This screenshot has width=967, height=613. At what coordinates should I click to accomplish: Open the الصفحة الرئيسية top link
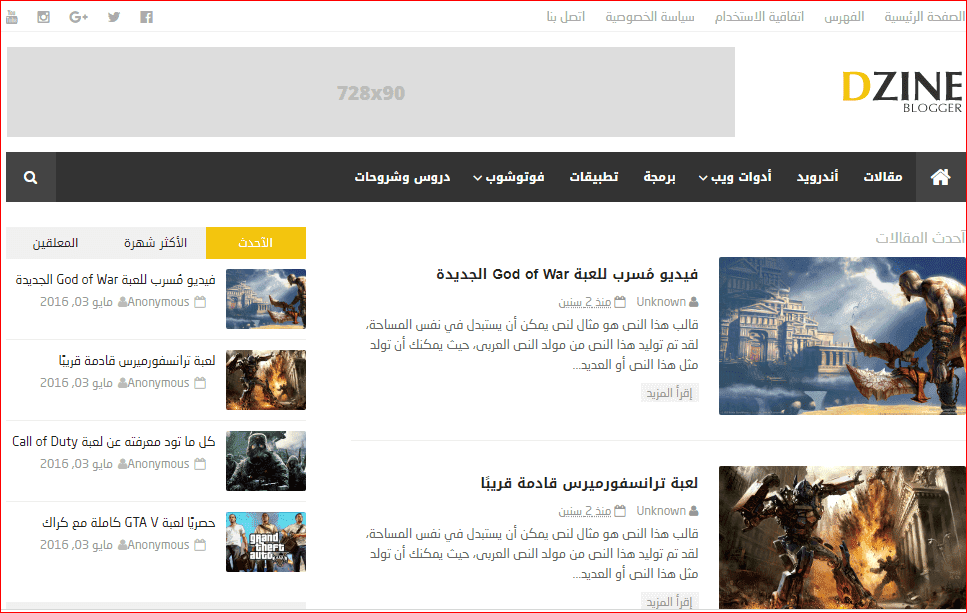(x=924, y=17)
